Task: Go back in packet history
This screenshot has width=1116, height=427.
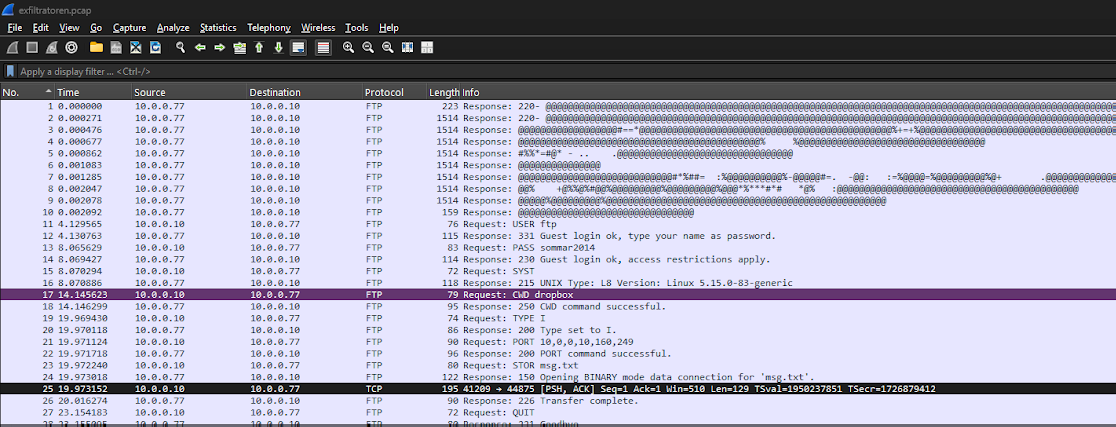Action: coord(200,48)
